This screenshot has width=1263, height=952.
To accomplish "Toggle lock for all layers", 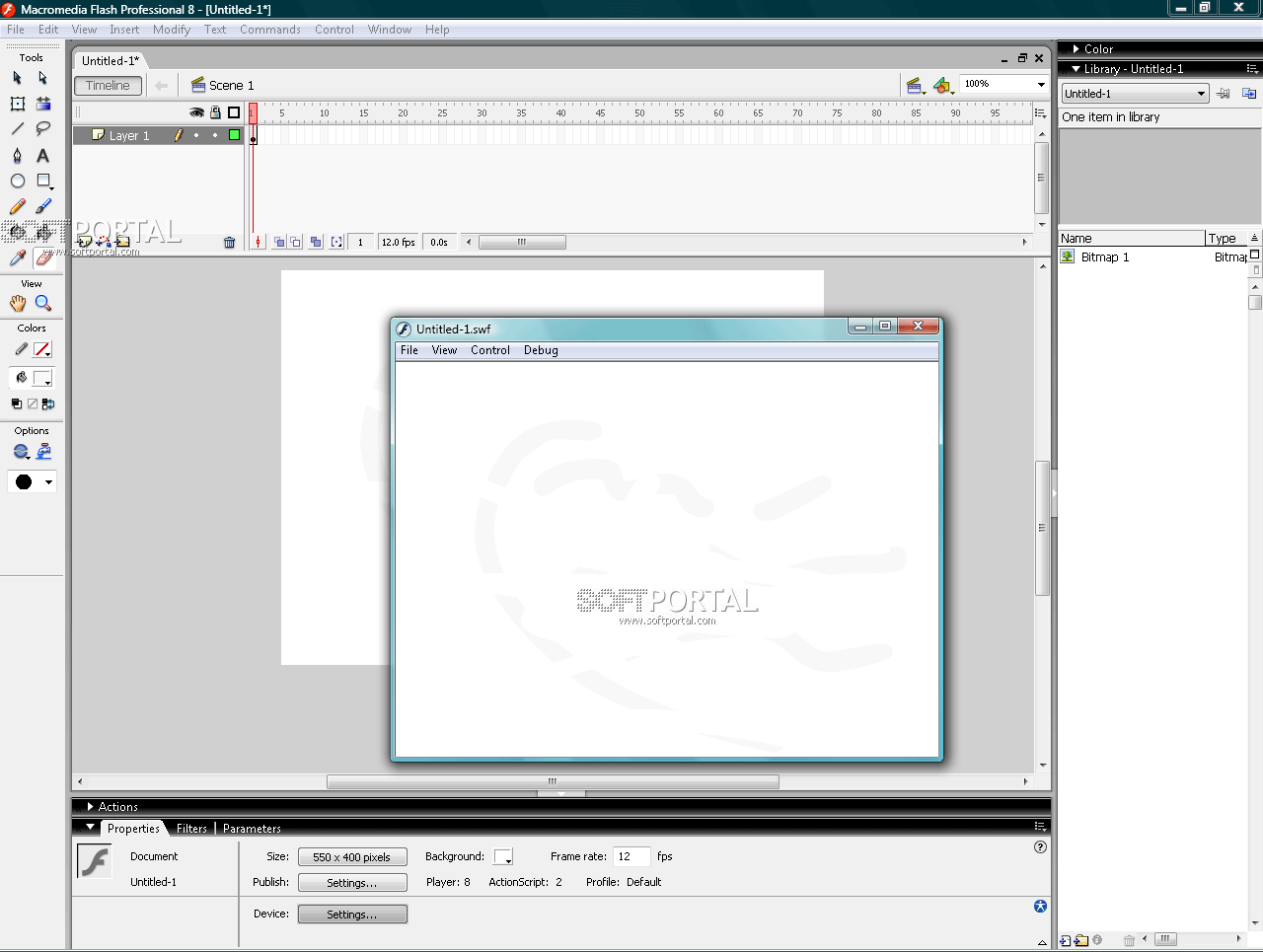I will 215,112.
